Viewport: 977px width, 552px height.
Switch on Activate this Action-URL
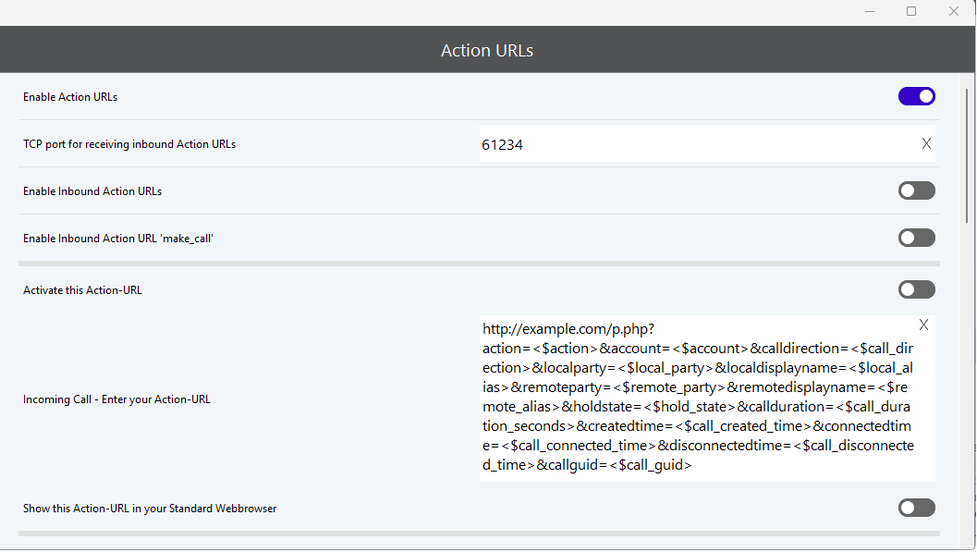(x=917, y=290)
